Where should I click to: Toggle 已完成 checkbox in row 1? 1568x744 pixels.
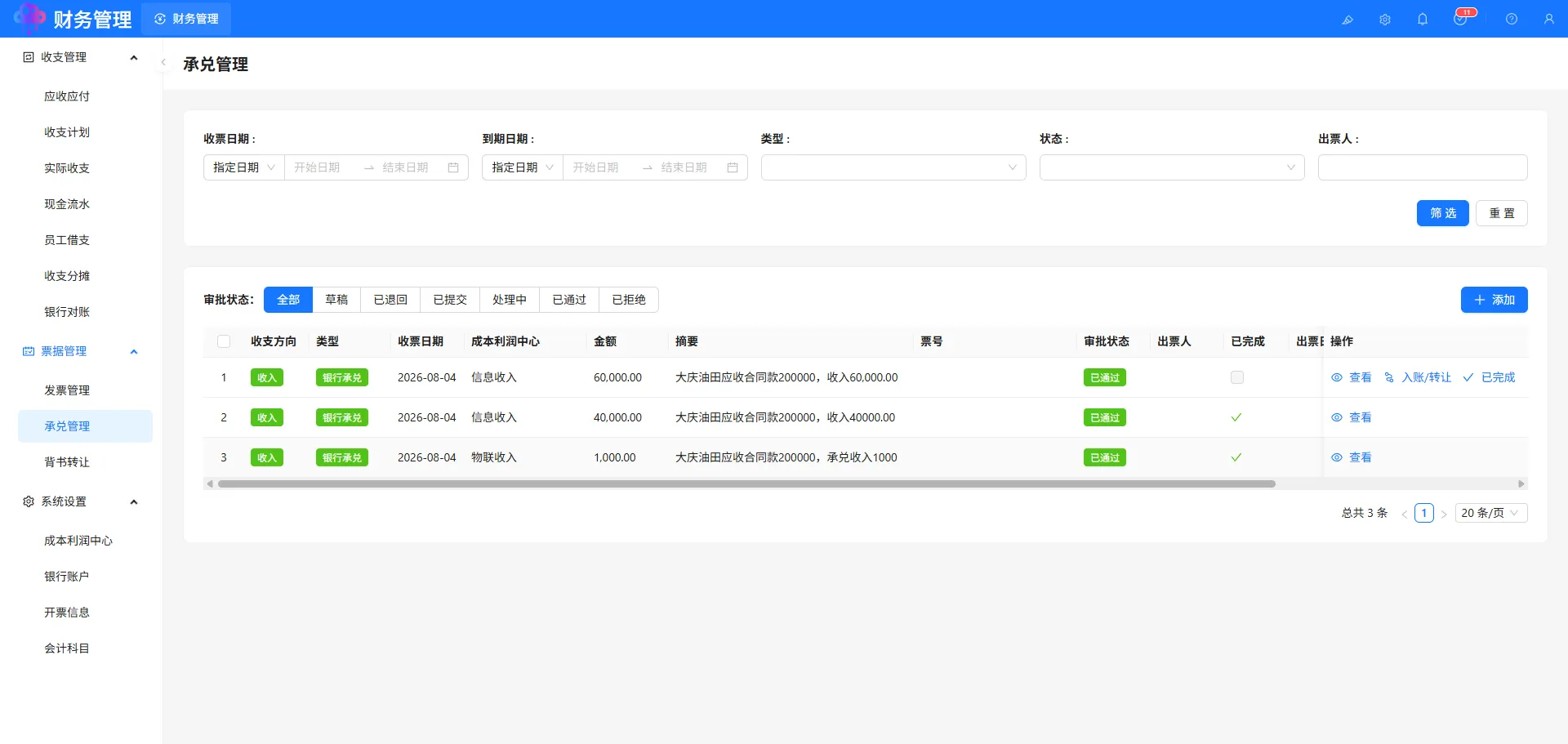click(1237, 377)
